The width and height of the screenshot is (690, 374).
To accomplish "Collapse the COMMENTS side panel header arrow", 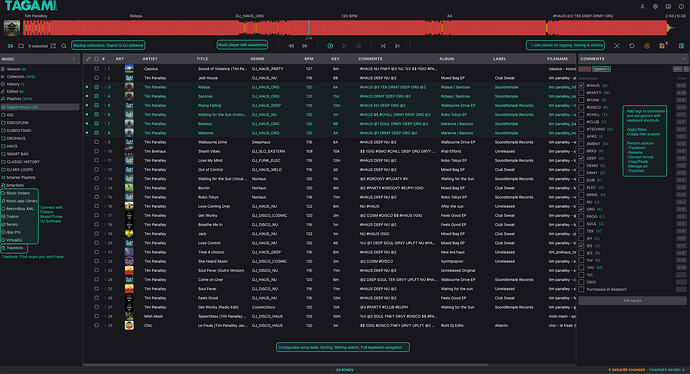I will click(x=683, y=59).
